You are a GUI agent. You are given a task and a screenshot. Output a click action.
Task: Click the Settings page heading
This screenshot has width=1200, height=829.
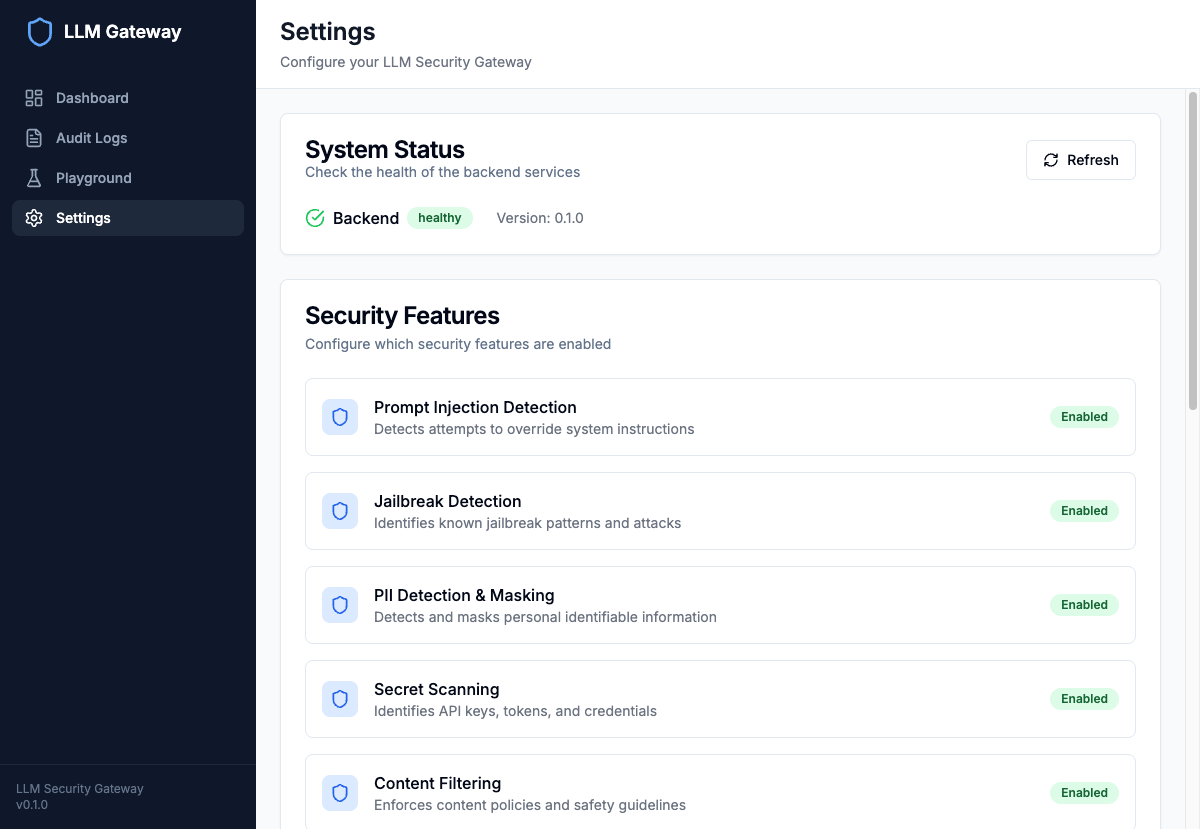click(328, 31)
